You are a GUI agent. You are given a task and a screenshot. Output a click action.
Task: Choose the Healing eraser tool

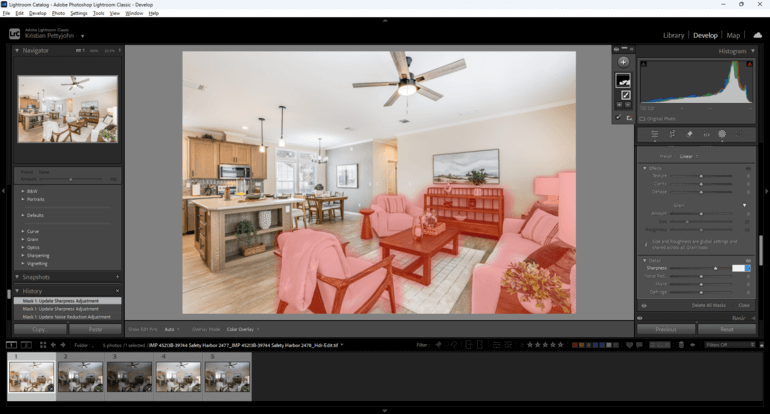click(688, 133)
